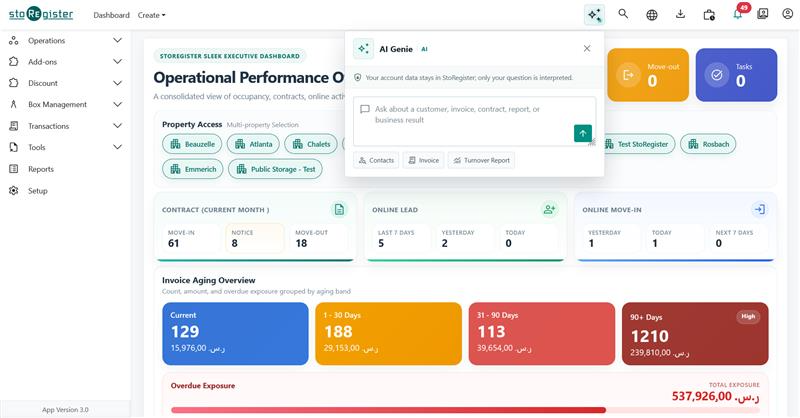Toggle the Emmerich property chip
Viewport: 800px width, 418px height.
pyautogui.click(x=193, y=169)
